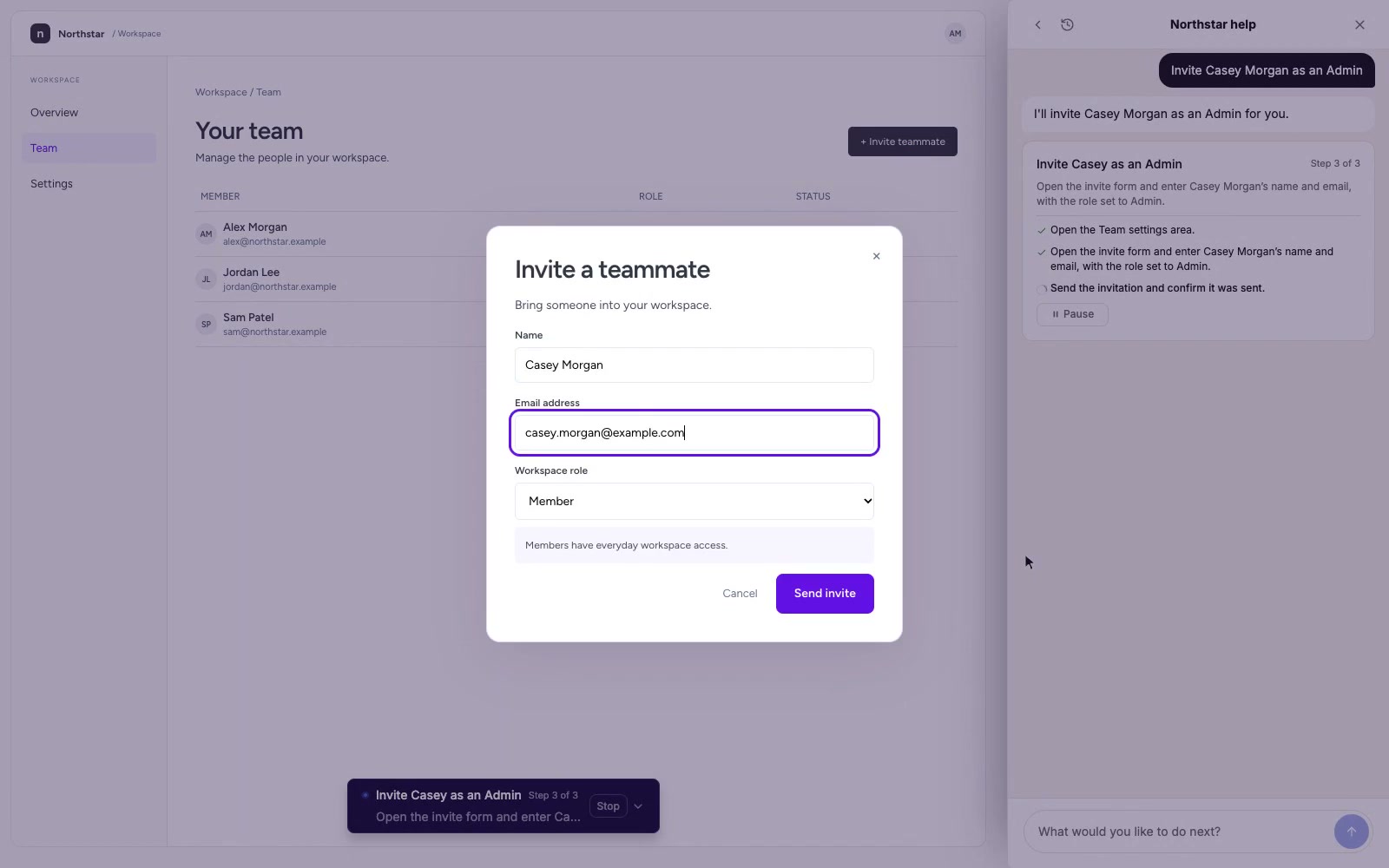Viewport: 1389px width, 868px height.
Task: Click jordan@northstar.example email text
Action: (x=280, y=287)
